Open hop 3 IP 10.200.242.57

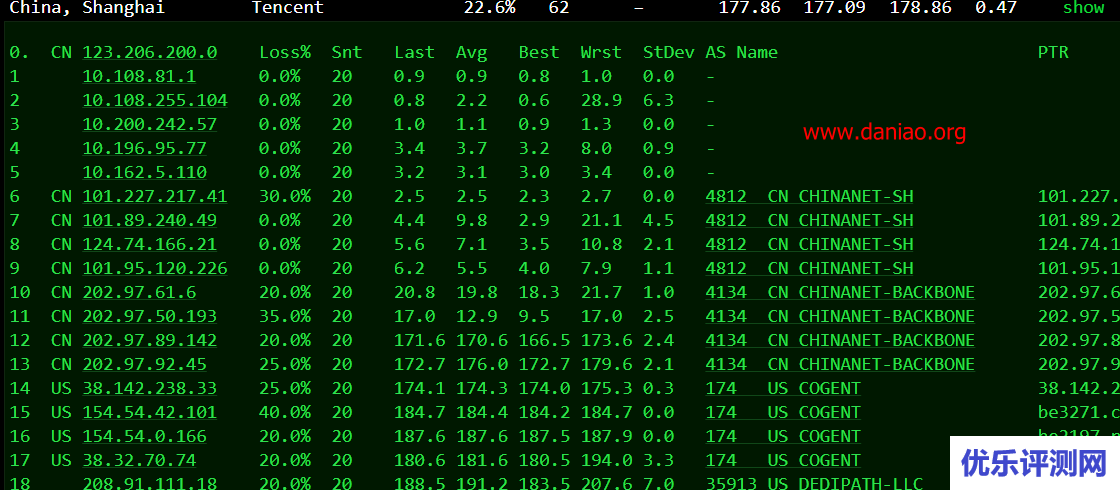[149, 124]
